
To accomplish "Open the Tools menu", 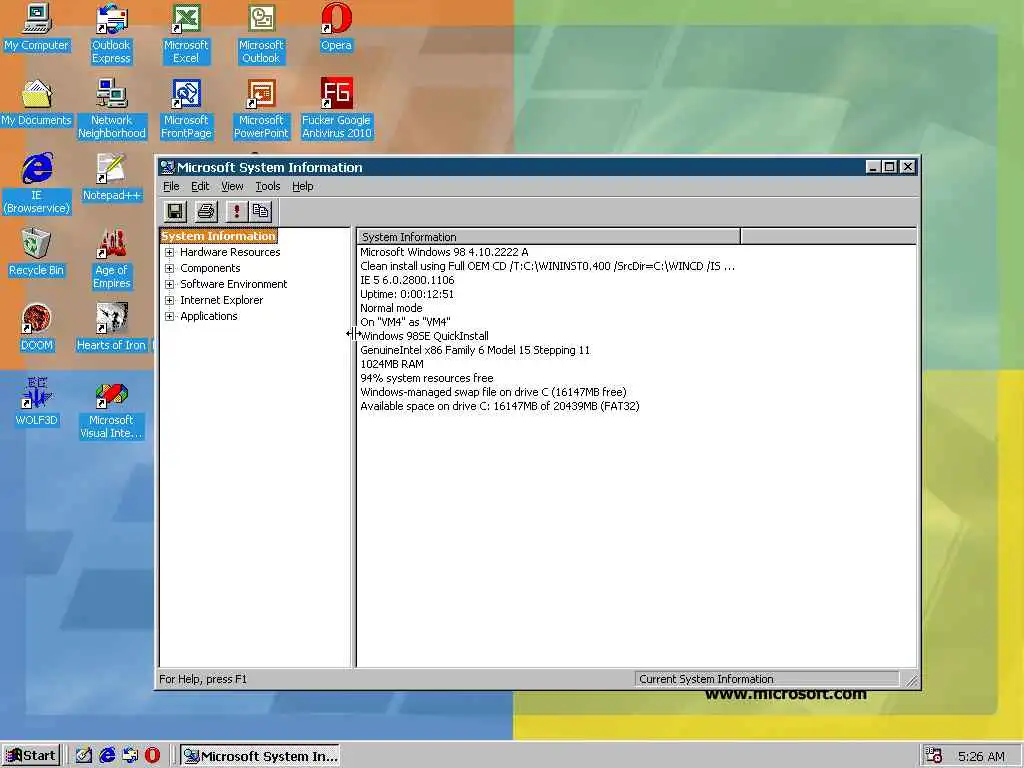I will click(268, 186).
